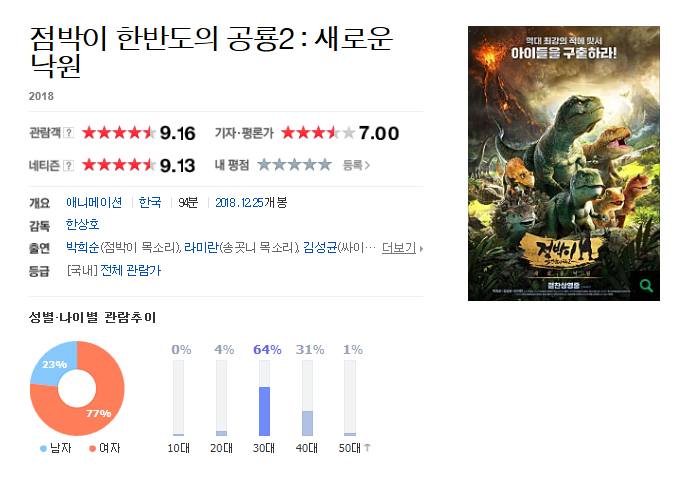Image resolution: width=684 pixels, height=480 pixels.
Task: Rate with the third star in 내 평점
Action: (294, 165)
